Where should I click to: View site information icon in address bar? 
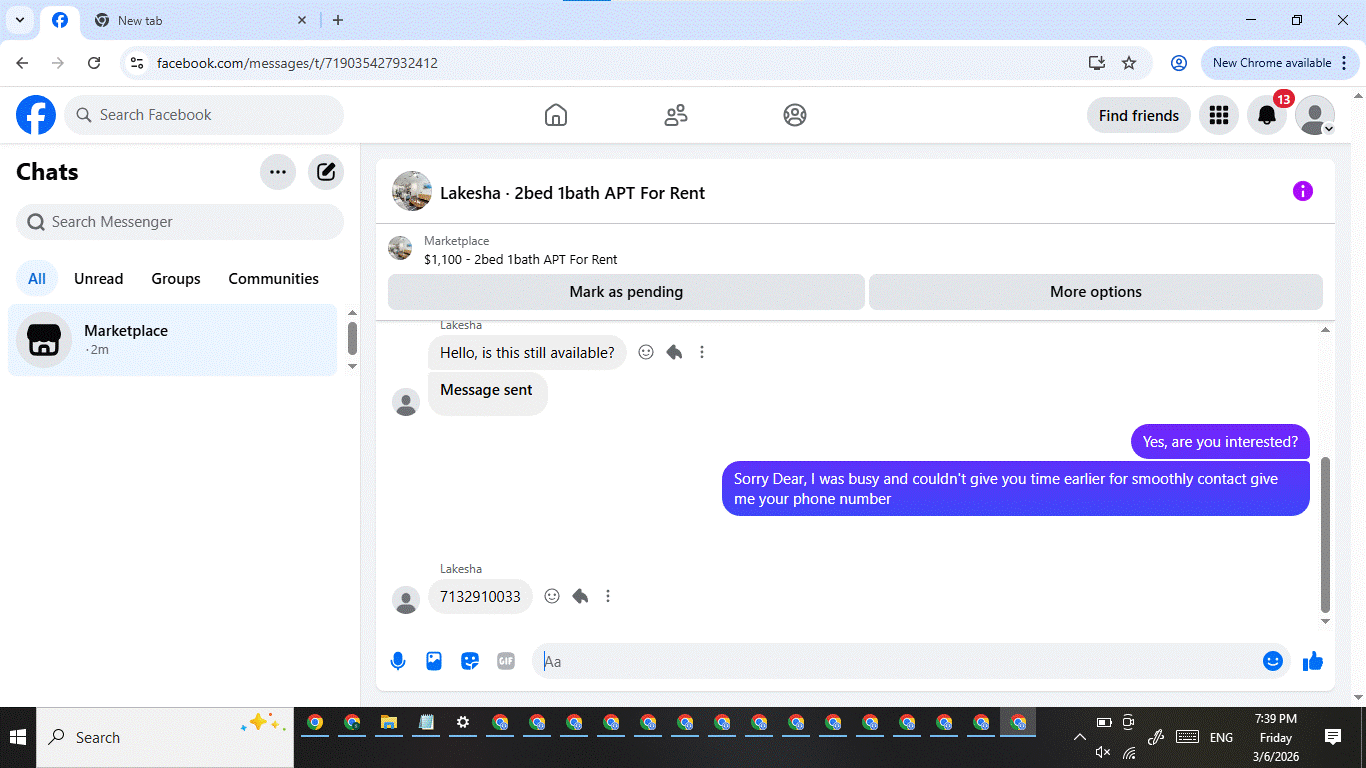(x=138, y=63)
